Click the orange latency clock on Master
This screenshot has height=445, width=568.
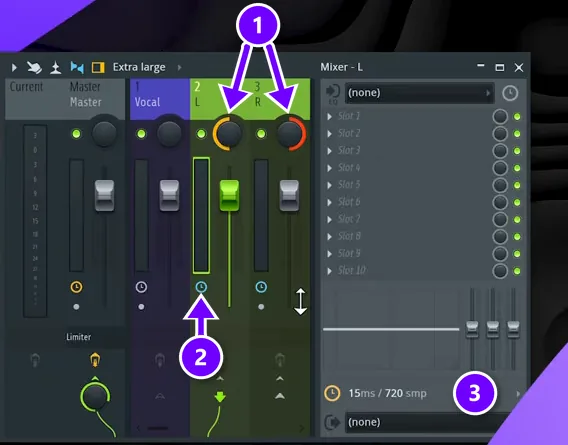click(76, 287)
